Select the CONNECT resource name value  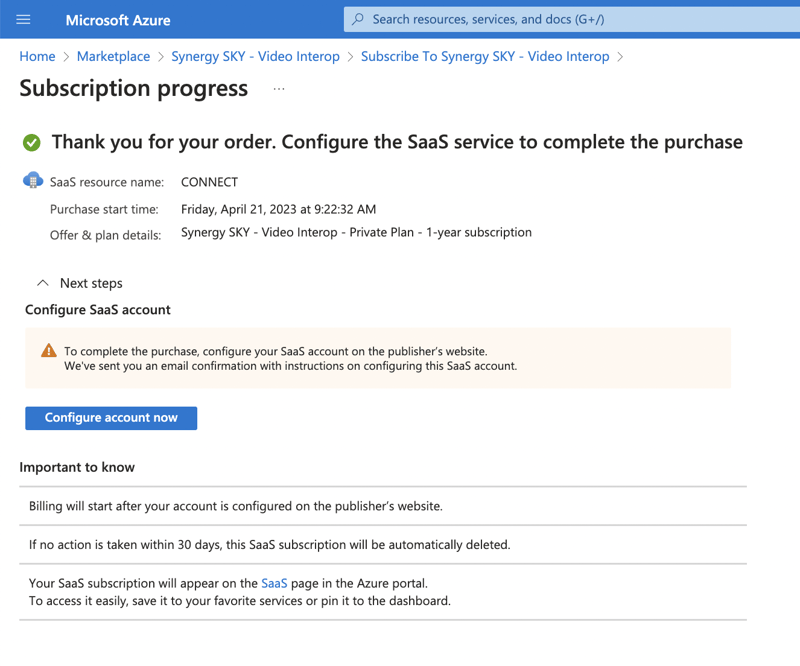209,182
